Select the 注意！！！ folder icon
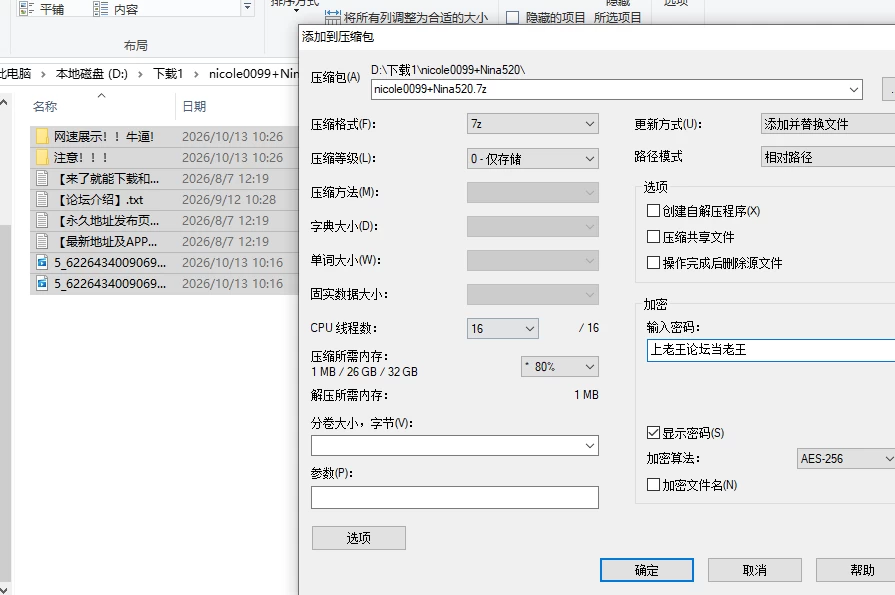 pos(42,158)
